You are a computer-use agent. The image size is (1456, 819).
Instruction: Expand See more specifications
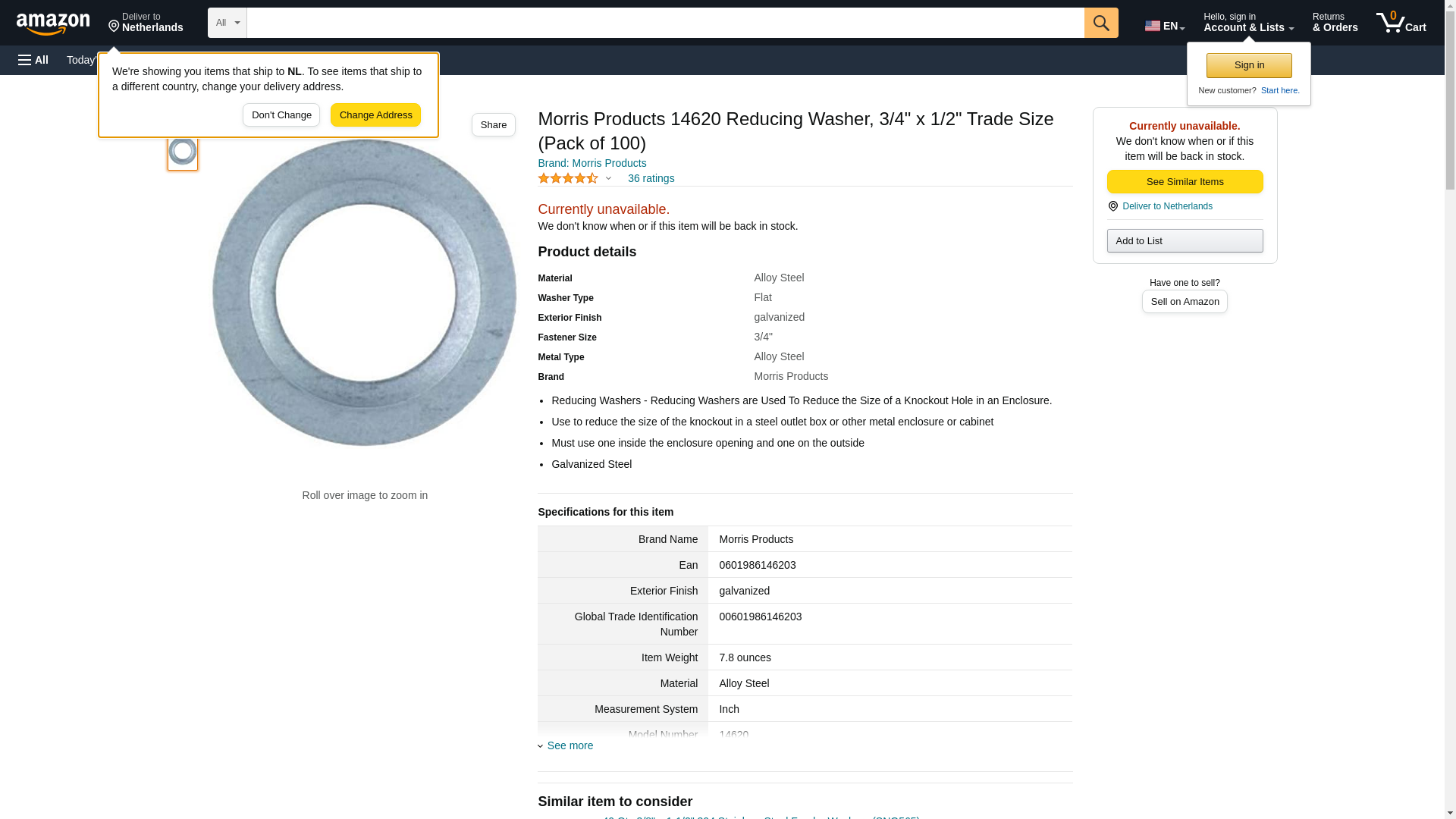(569, 745)
